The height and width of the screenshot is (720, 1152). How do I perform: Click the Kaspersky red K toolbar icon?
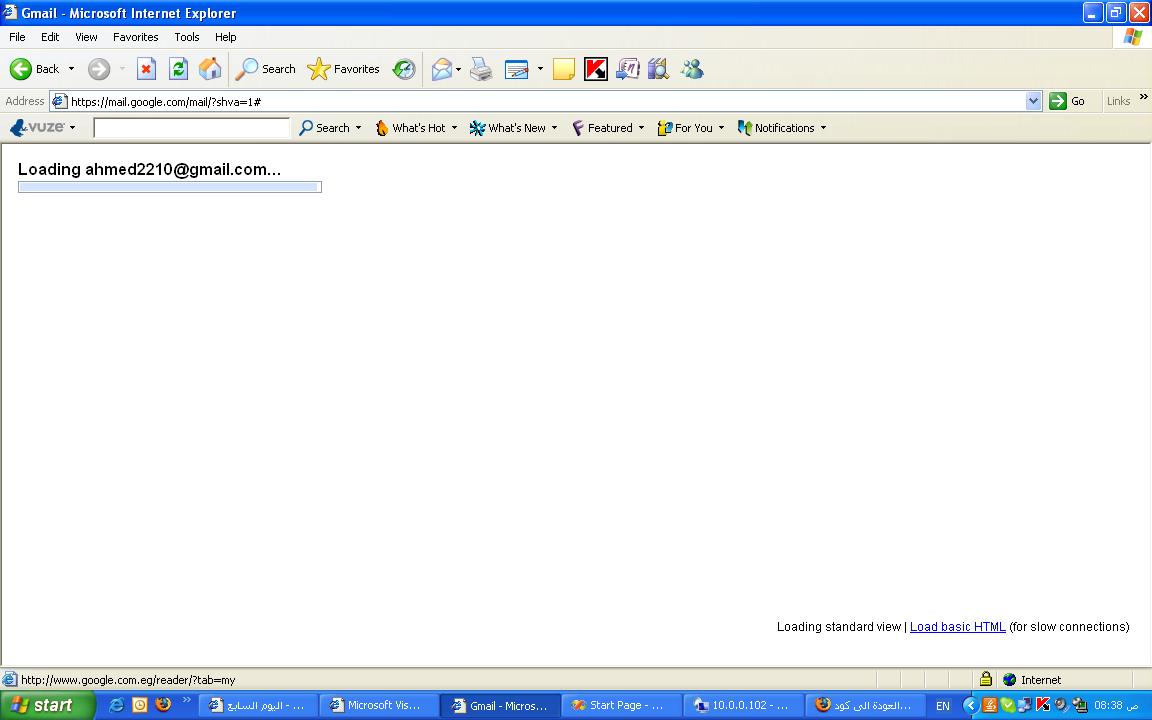(x=596, y=69)
